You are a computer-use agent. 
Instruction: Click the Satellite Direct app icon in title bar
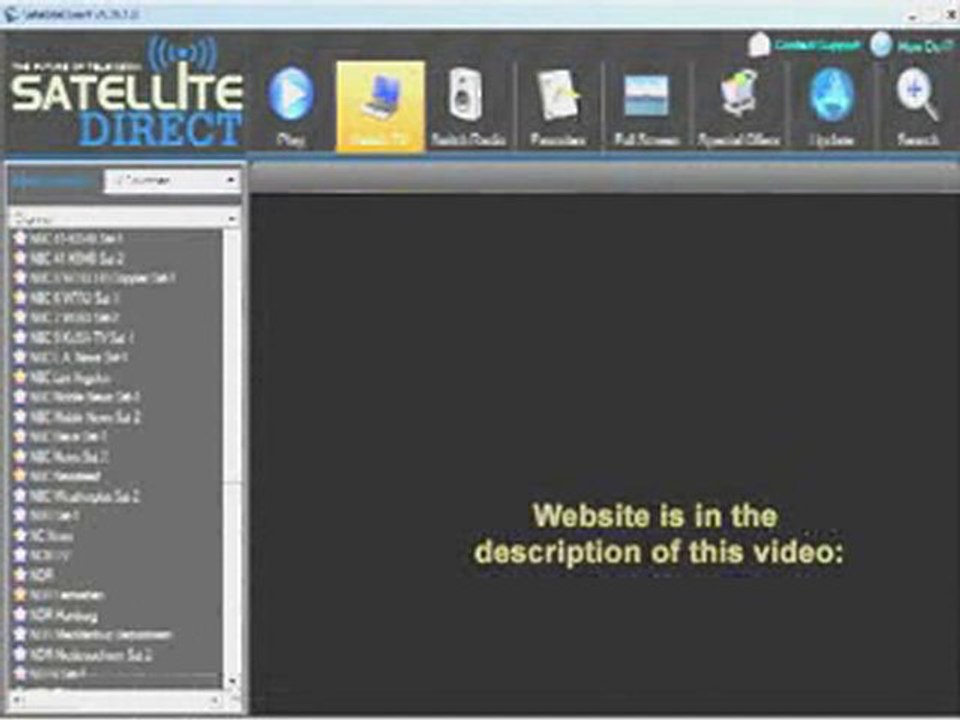(x=12, y=15)
